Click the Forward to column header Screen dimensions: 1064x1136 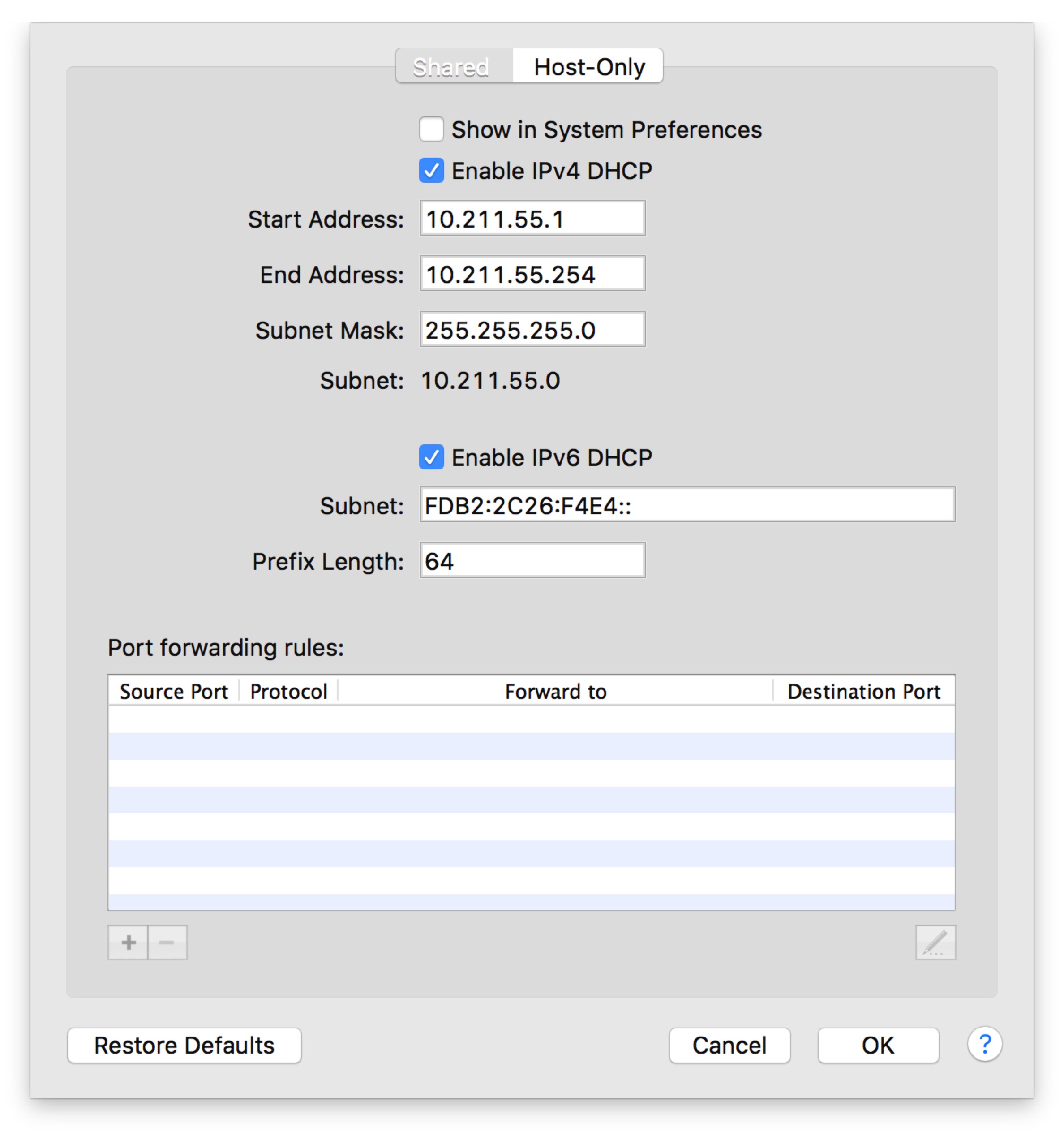tap(555, 691)
